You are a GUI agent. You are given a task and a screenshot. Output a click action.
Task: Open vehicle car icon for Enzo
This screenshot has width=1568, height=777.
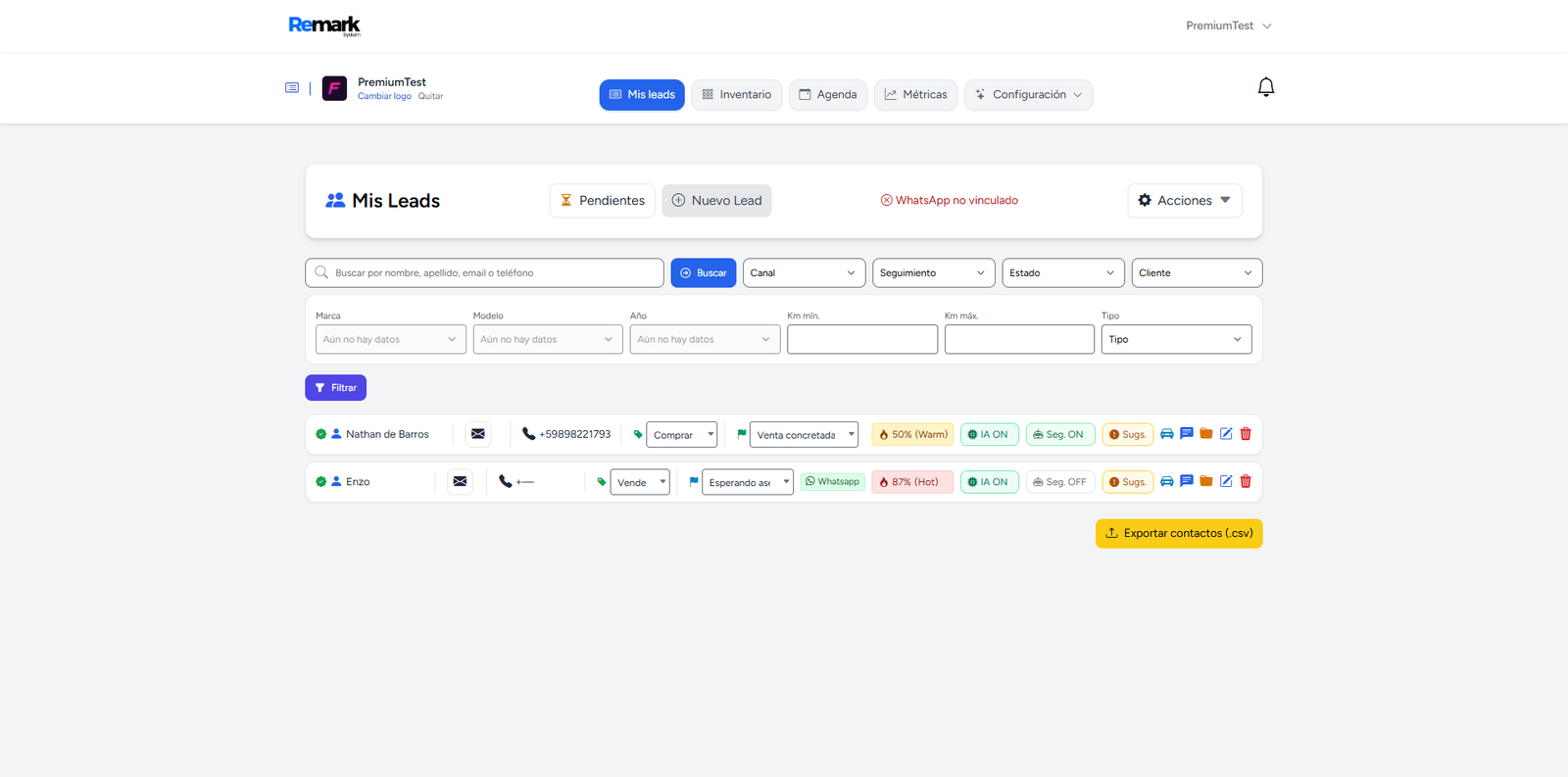1167,481
